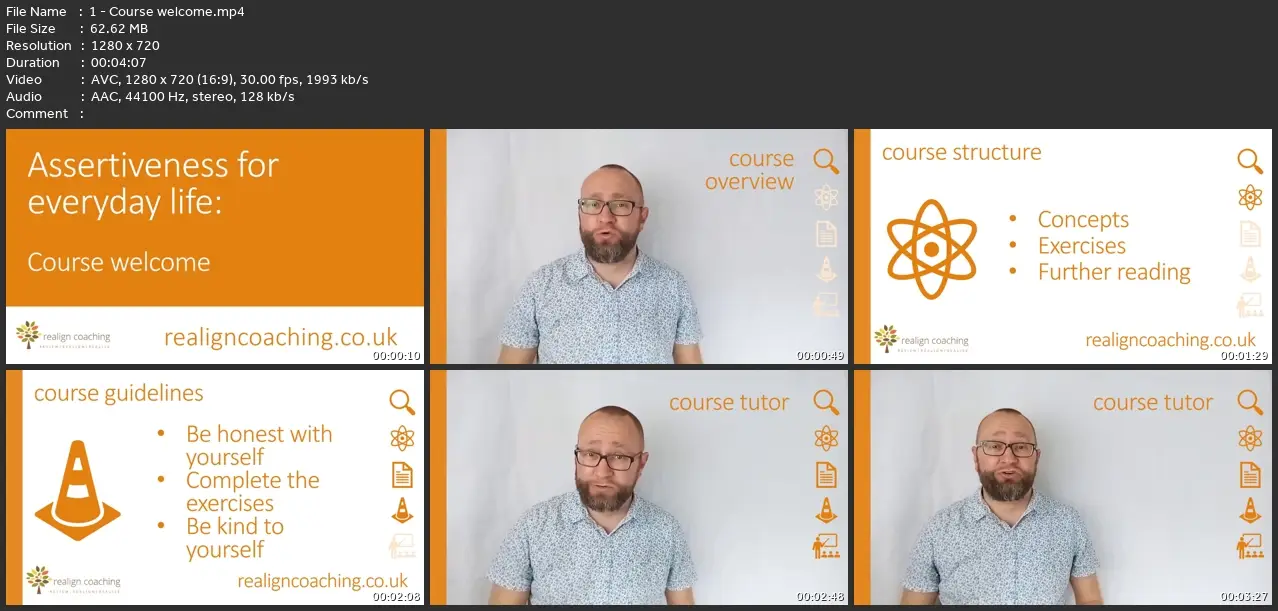Click the large atom icon on course structure slide

coord(931,249)
